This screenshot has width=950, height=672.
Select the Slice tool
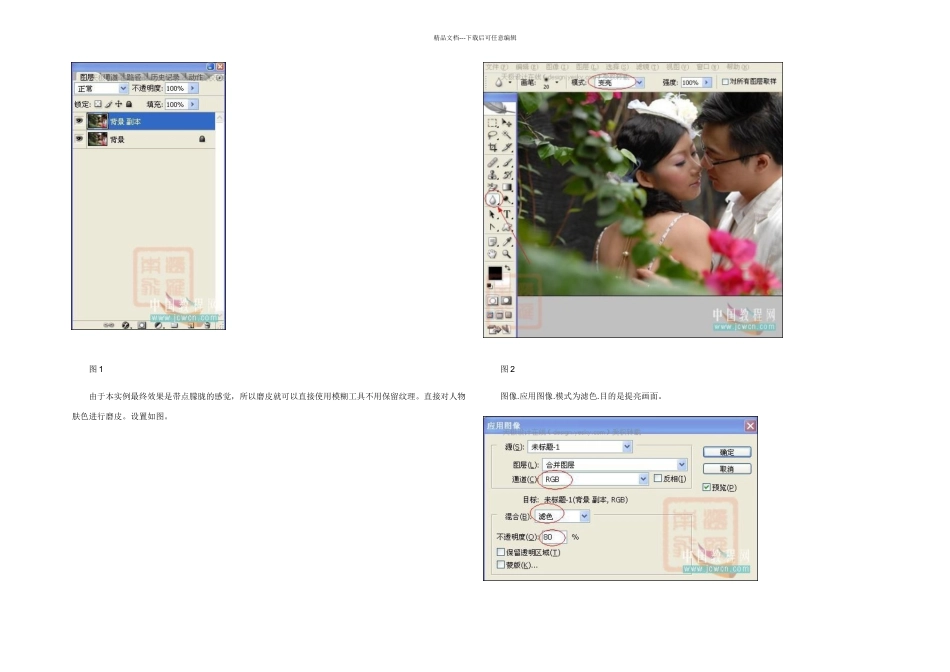(x=507, y=147)
